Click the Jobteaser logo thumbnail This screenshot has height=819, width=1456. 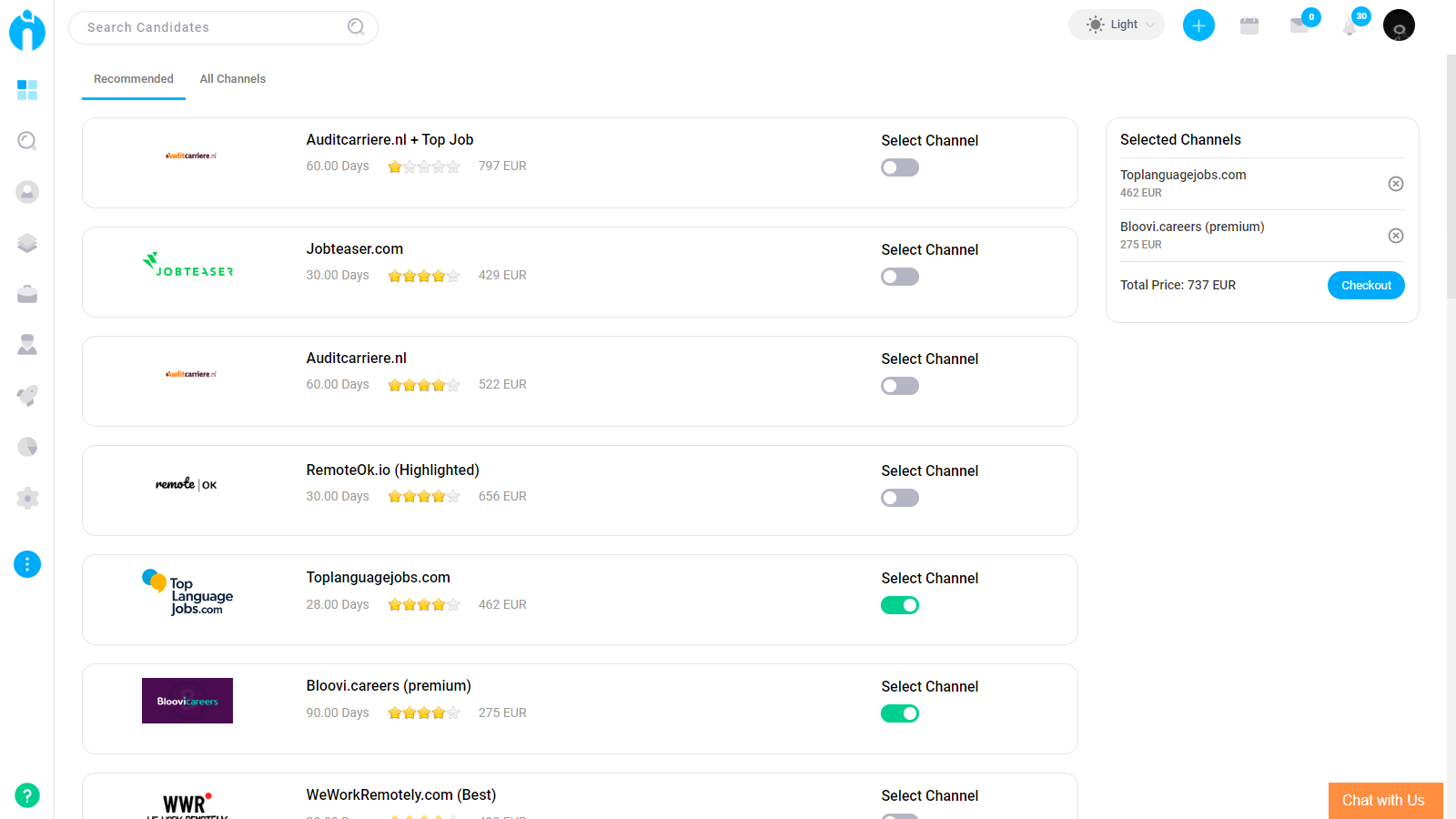click(187, 265)
